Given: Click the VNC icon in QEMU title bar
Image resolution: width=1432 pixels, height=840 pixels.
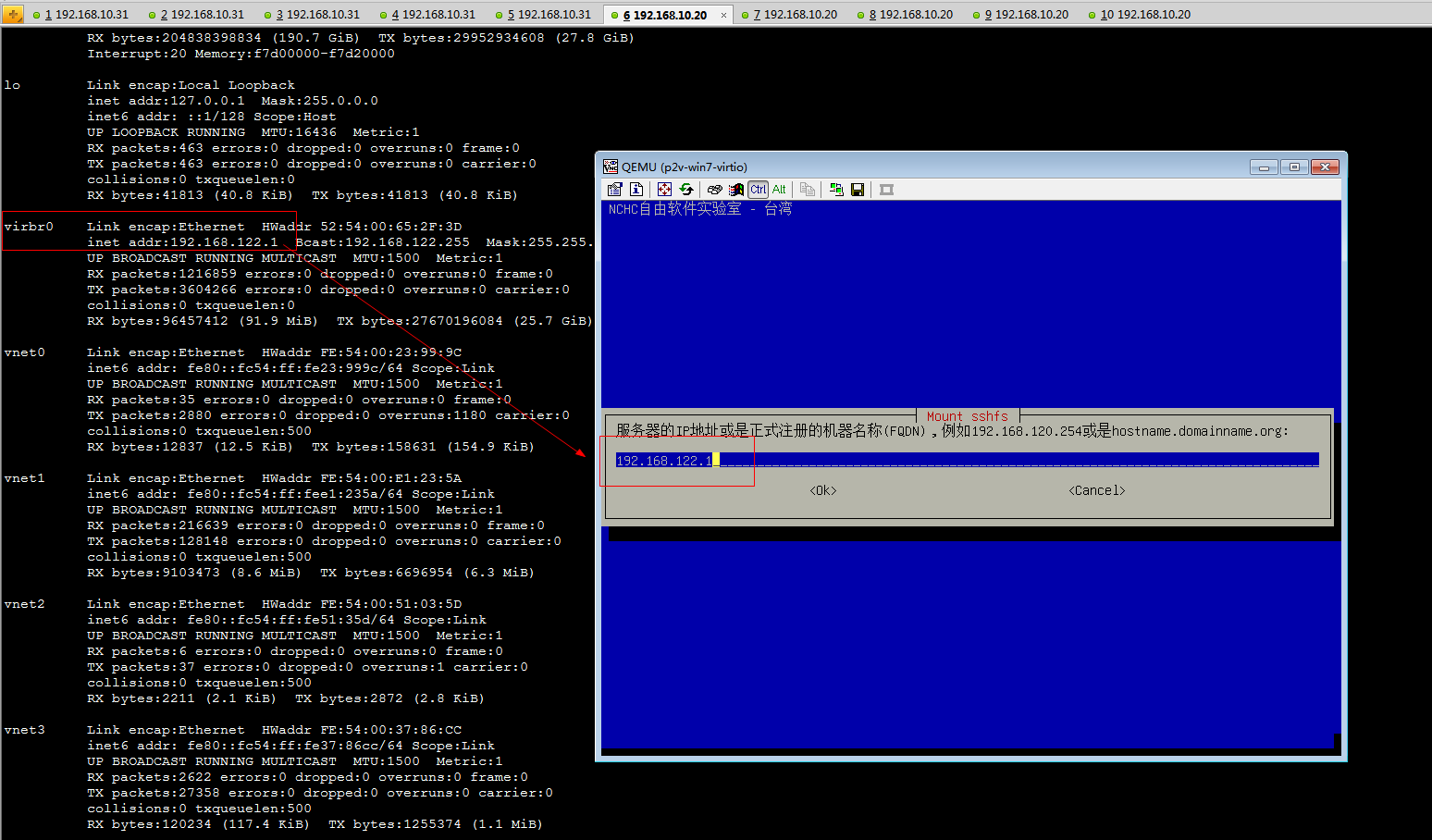Looking at the screenshot, I should [611, 167].
